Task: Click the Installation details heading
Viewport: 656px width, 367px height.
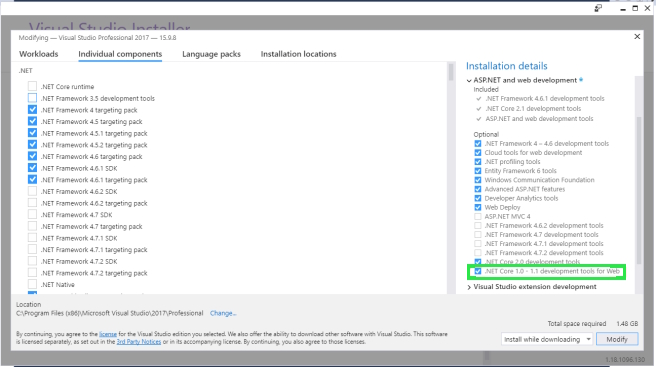Action: [507, 66]
